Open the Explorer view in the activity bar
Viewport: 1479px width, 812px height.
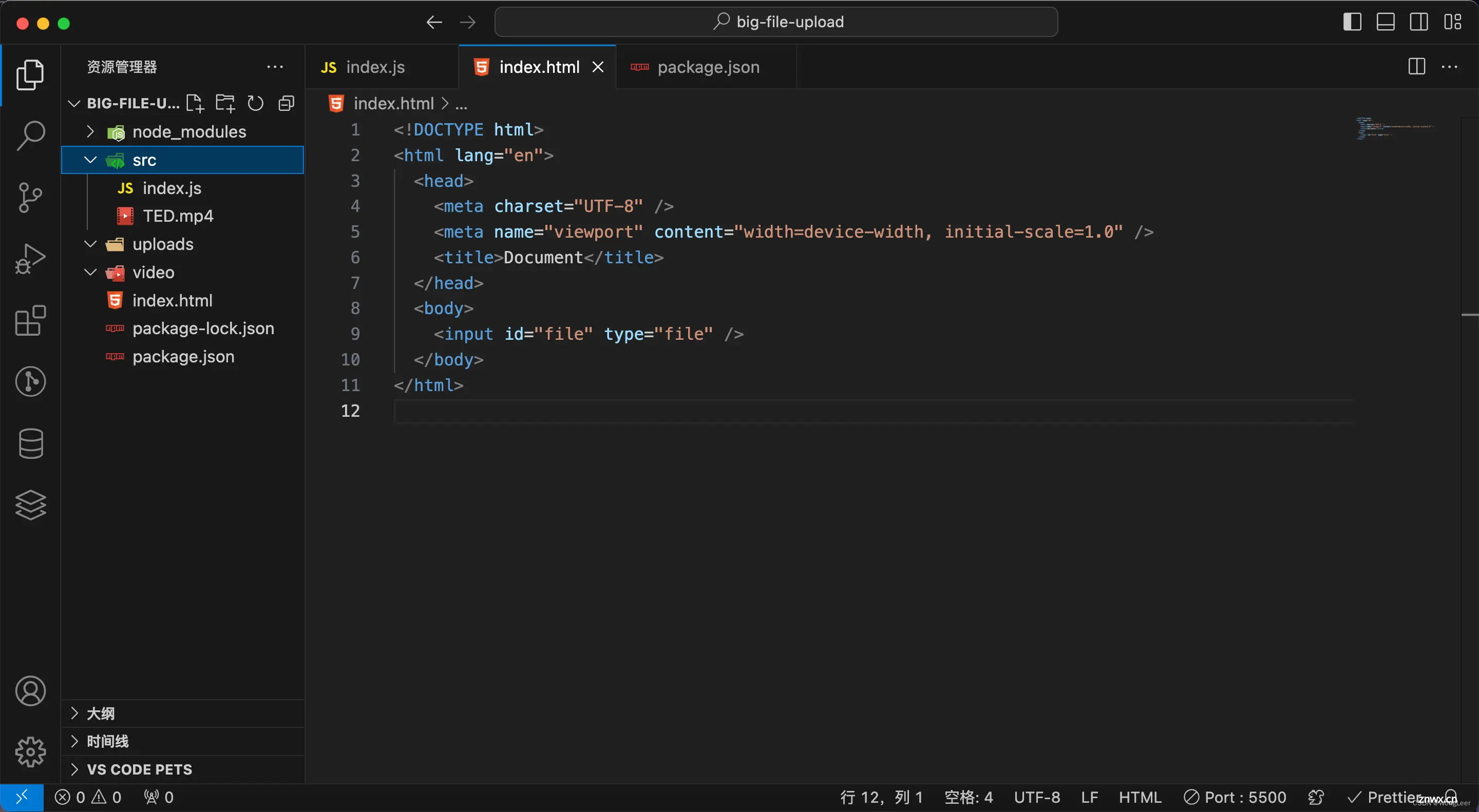click(30, 74)
